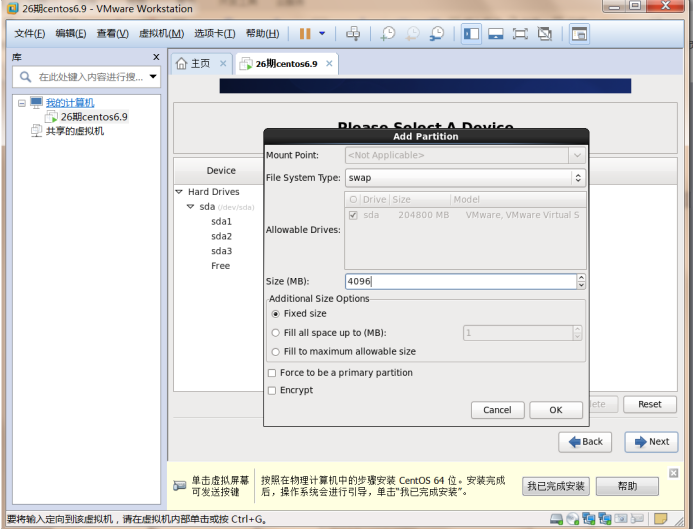Toggle the thumbnail bar view
The image size is (693, 529).
495,34
